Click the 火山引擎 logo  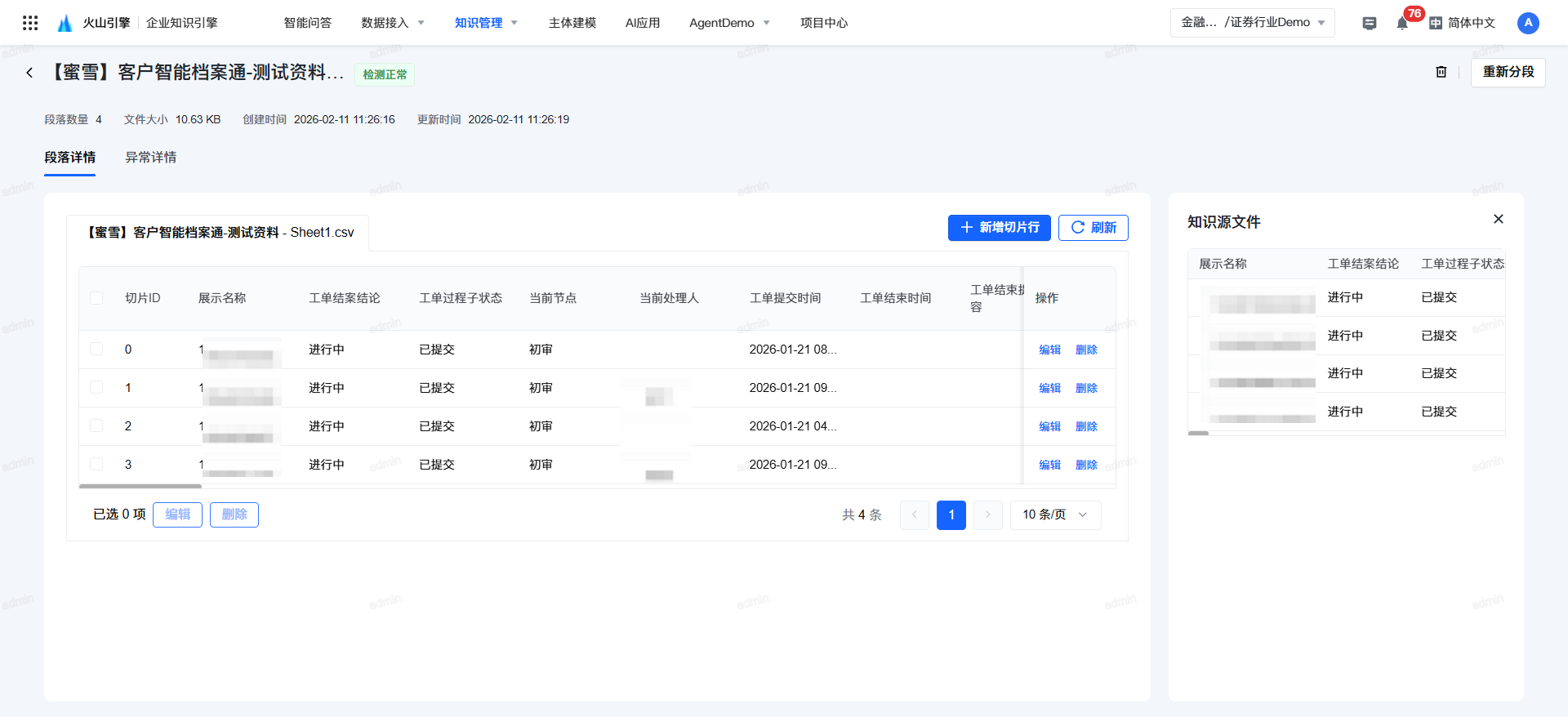[94, 23]
